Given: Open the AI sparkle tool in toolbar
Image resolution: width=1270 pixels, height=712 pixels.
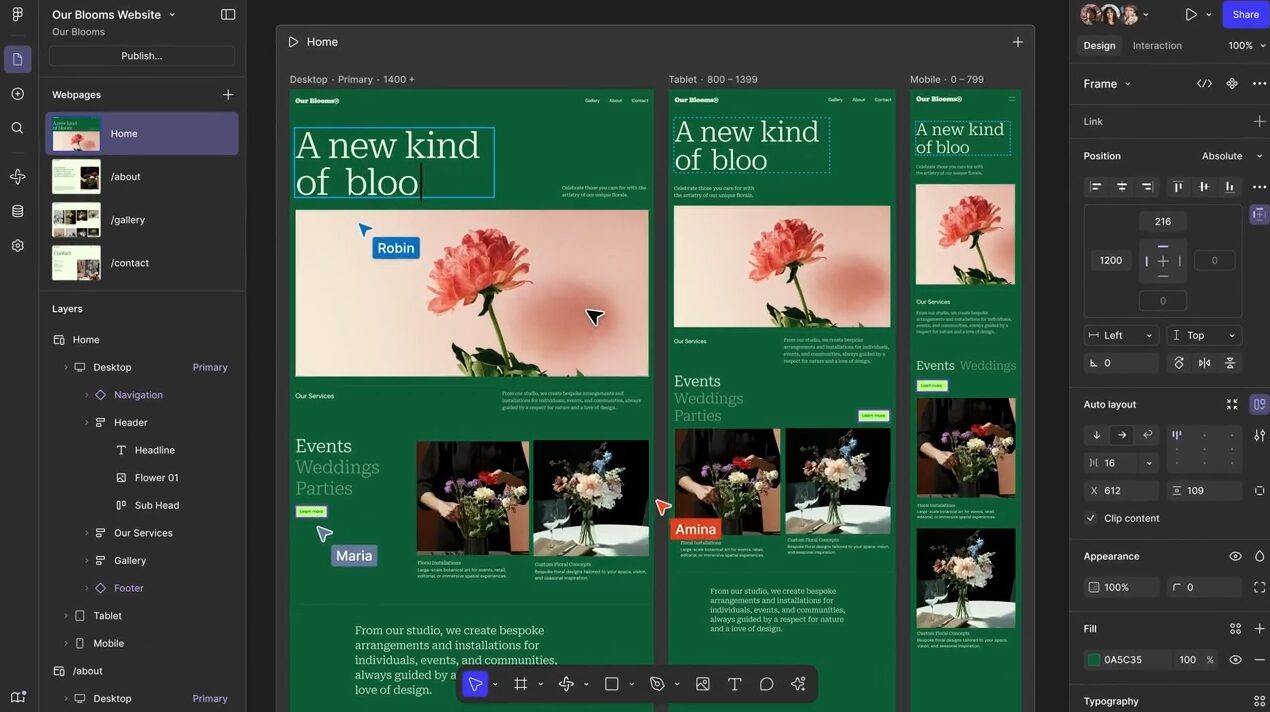Looking at the screenshot, I should click(798, 684).
